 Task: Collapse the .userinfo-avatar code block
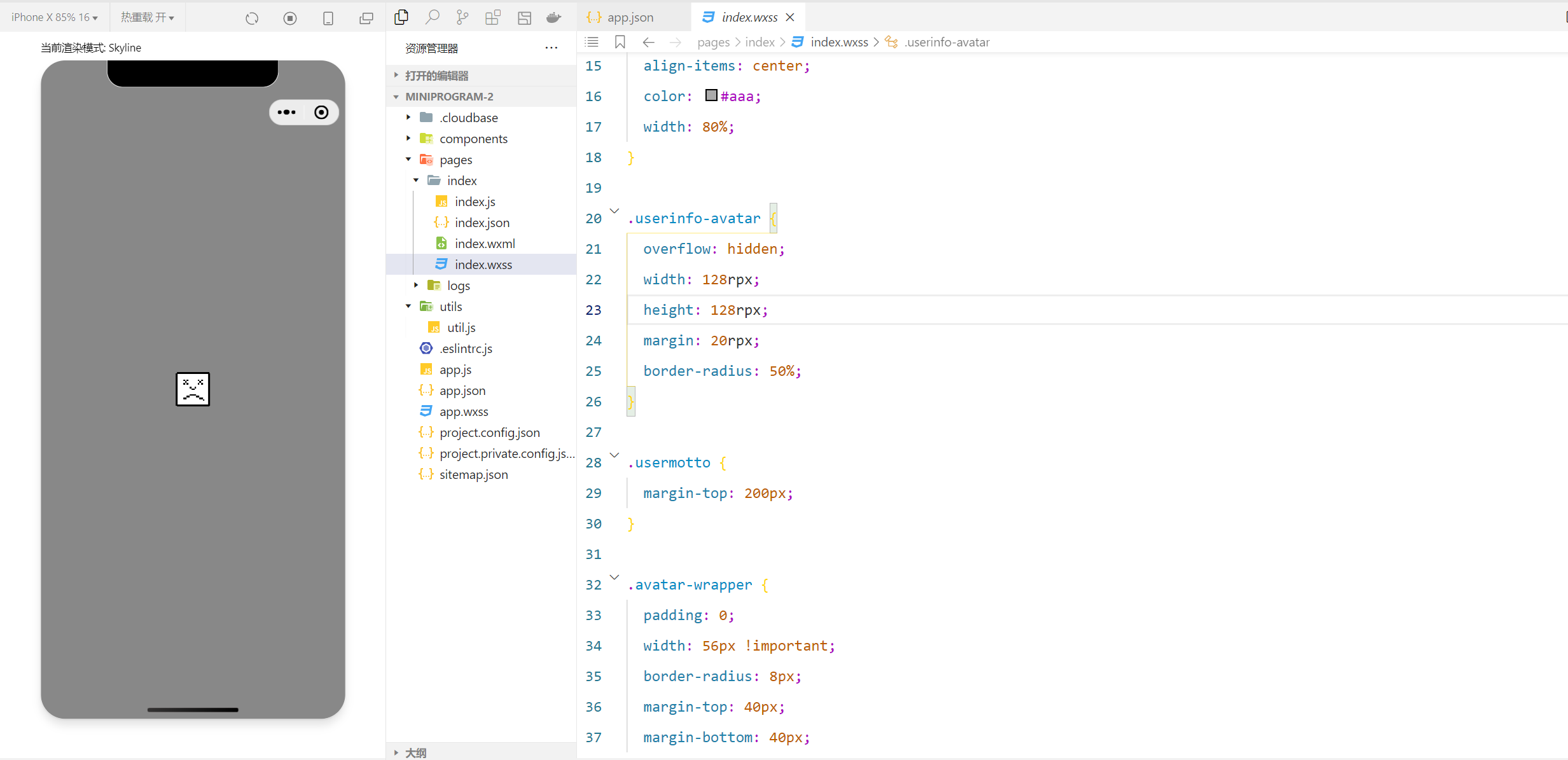(614, 211)
